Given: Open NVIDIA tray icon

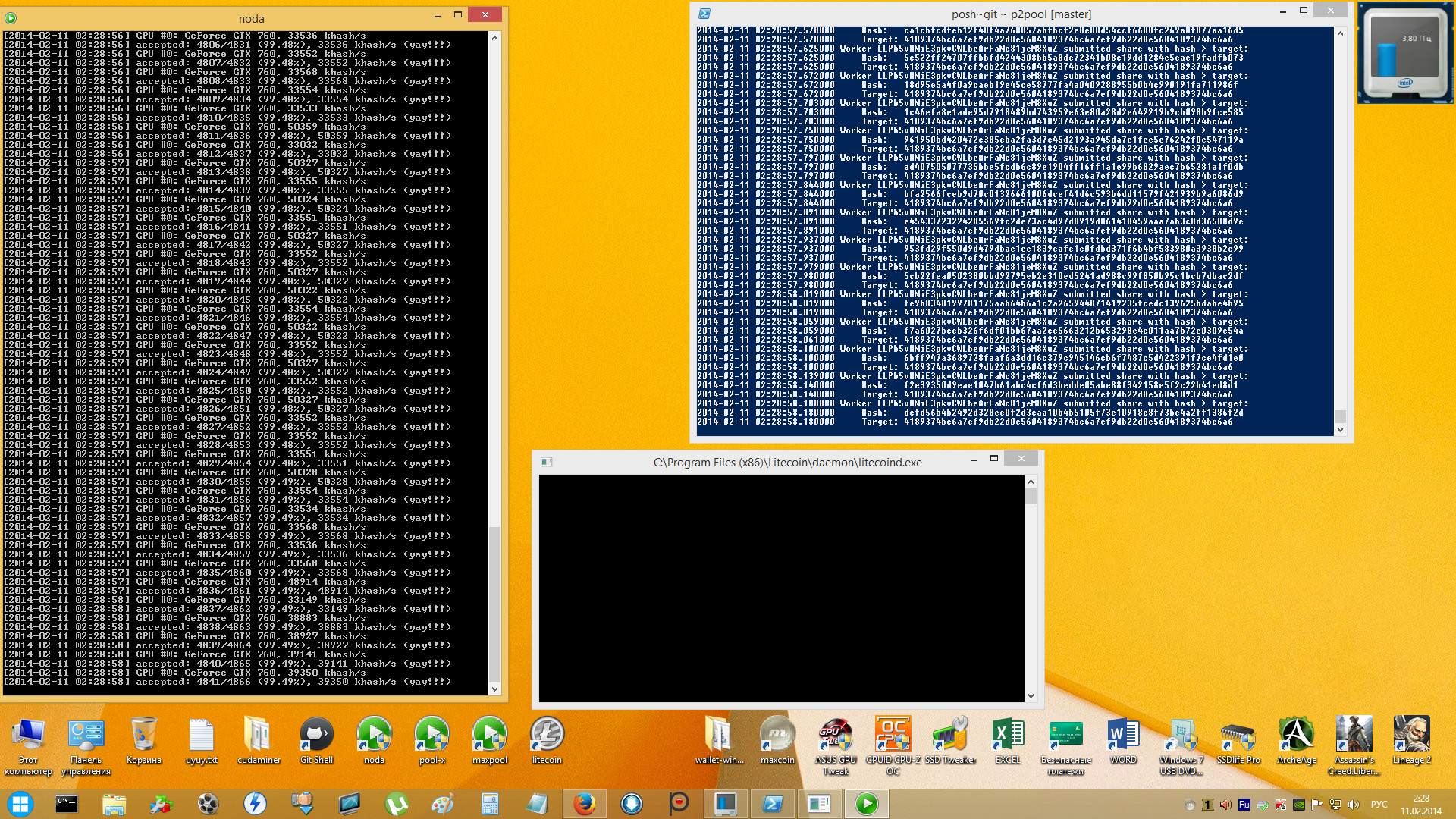Looking at the screenshot, I should pyautogui.click(x=1299, y=805).
